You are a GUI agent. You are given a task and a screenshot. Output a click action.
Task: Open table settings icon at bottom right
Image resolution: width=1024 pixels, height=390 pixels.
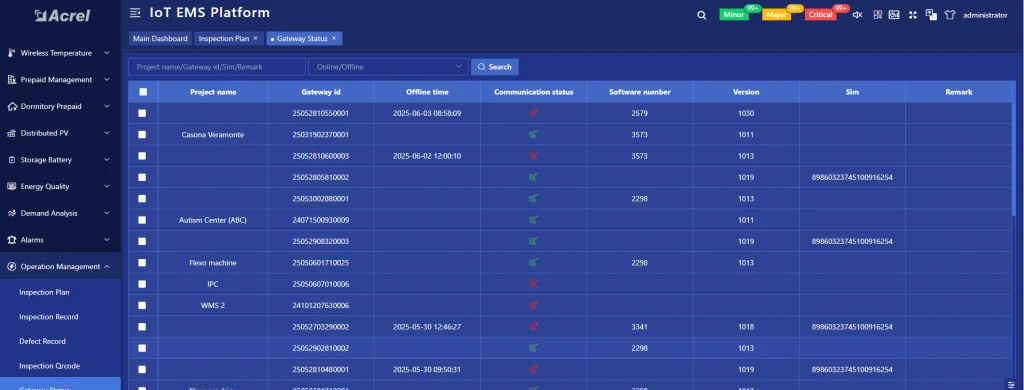(1011, 384)
